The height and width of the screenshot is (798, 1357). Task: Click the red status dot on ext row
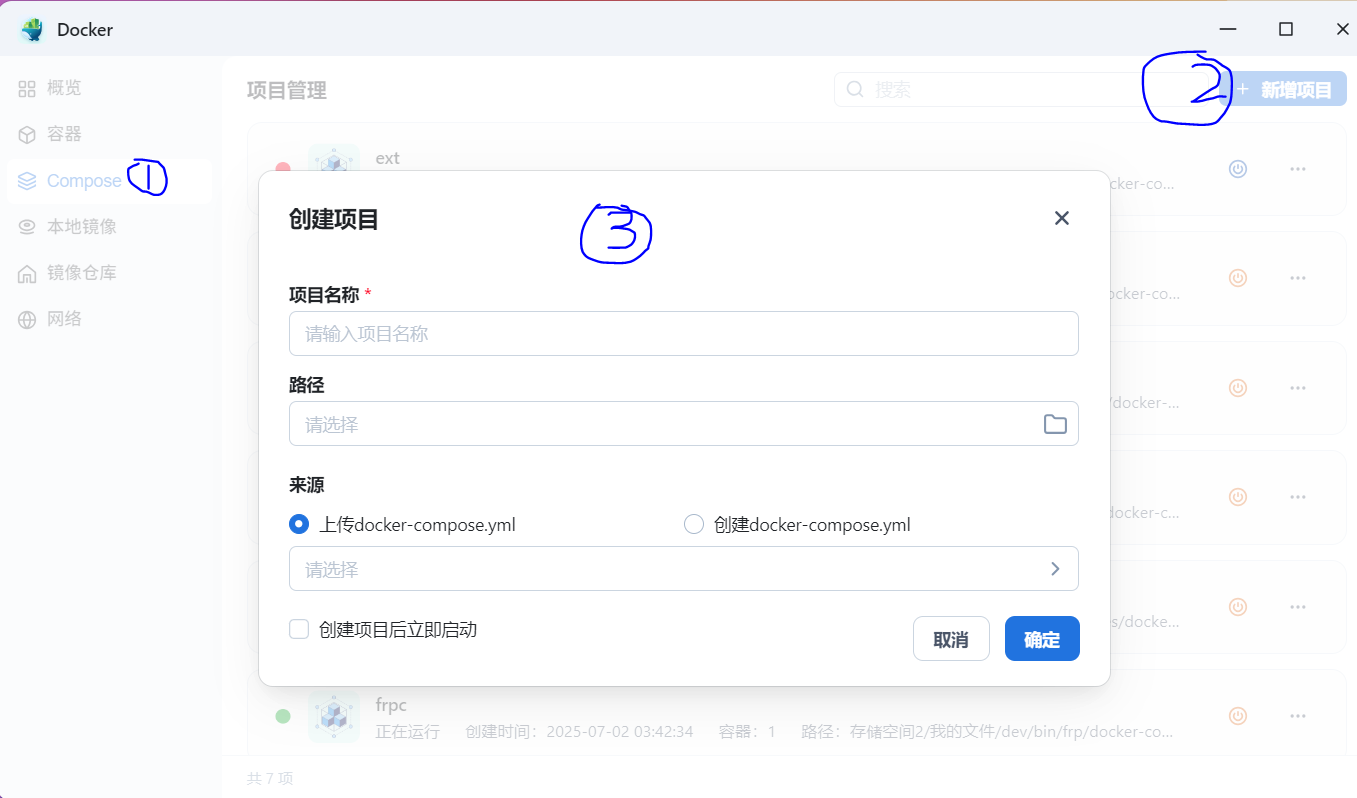(x=283, y=168)
